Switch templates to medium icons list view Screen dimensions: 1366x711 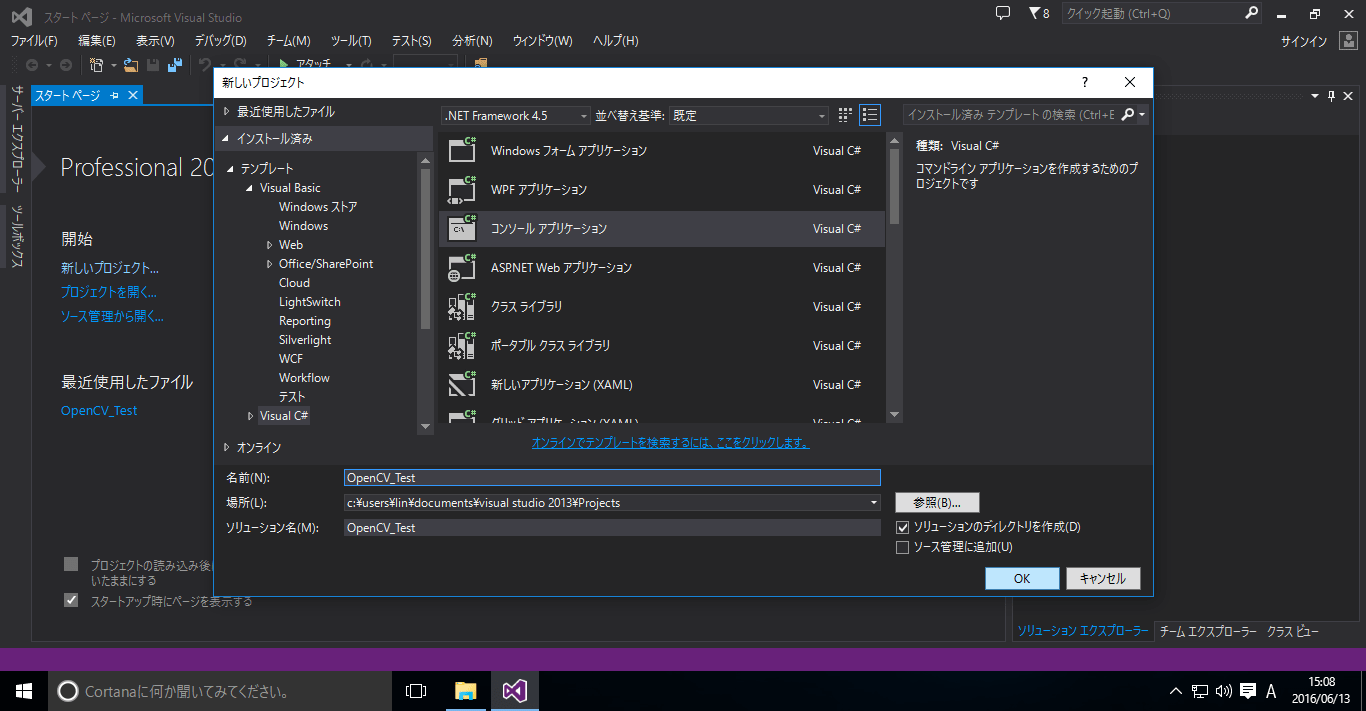click(870, 115)
